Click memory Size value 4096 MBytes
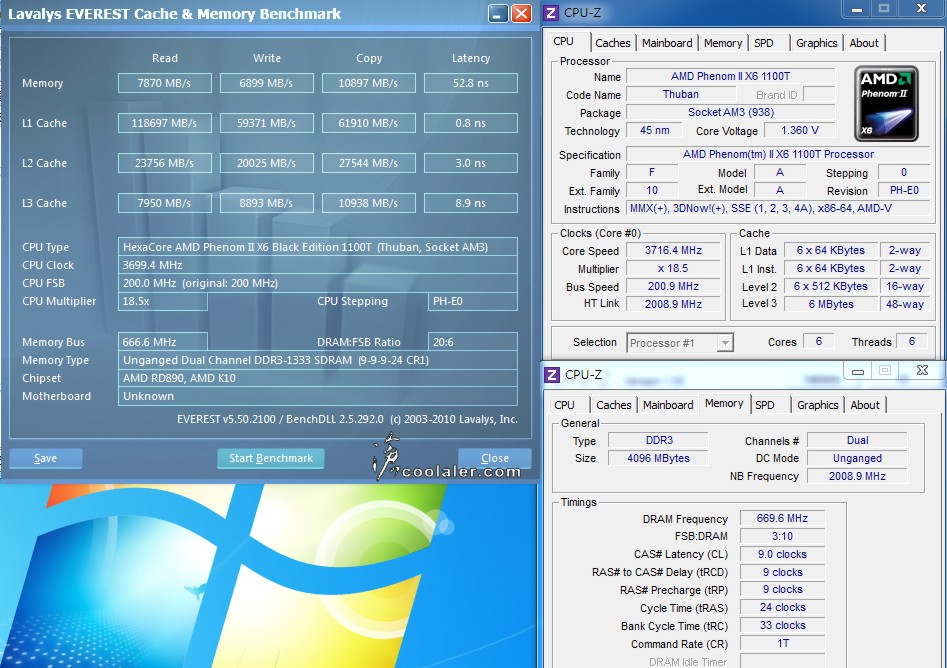The width and height of the screenshot is (947, 668). [658, 458]
